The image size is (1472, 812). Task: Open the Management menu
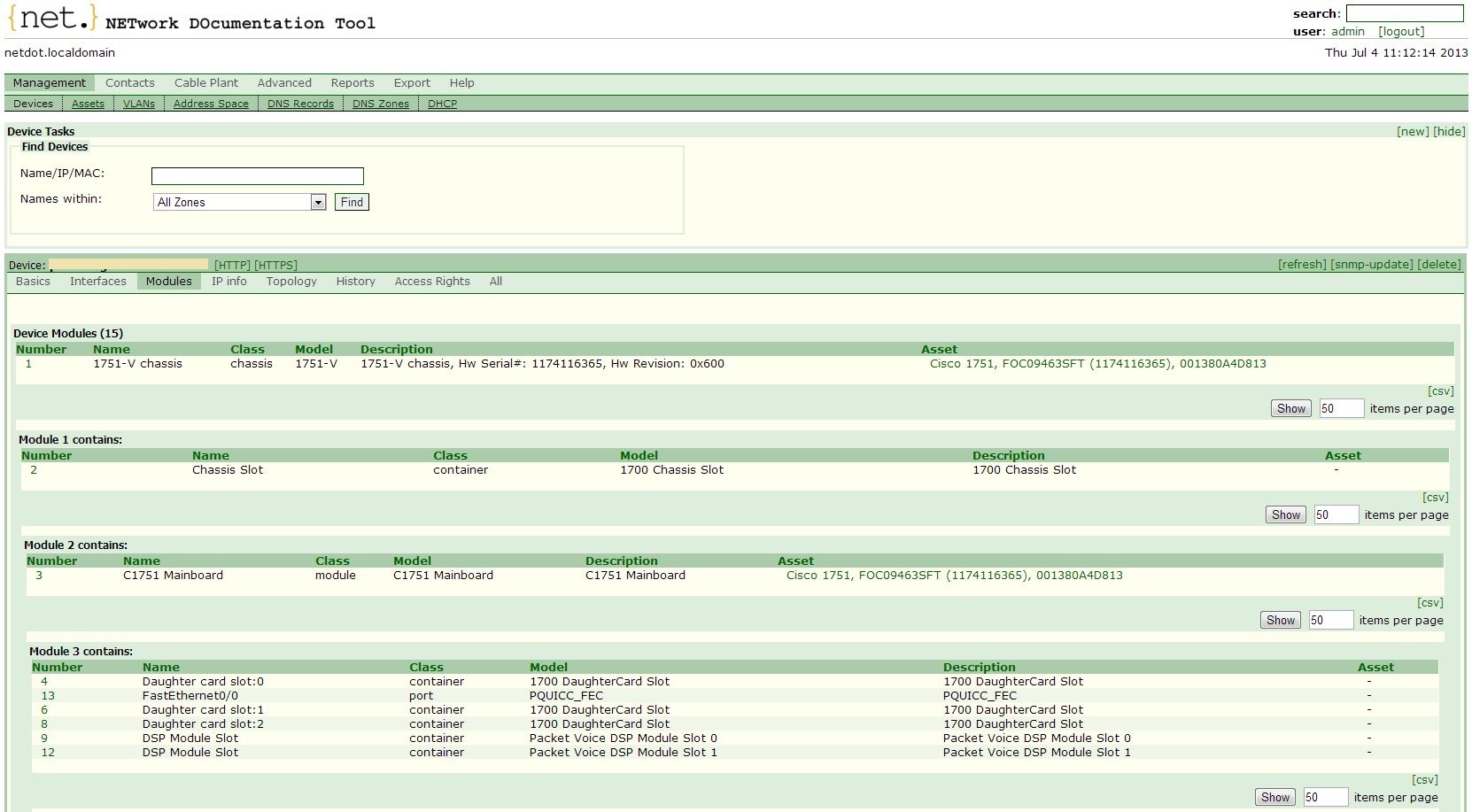50,82
